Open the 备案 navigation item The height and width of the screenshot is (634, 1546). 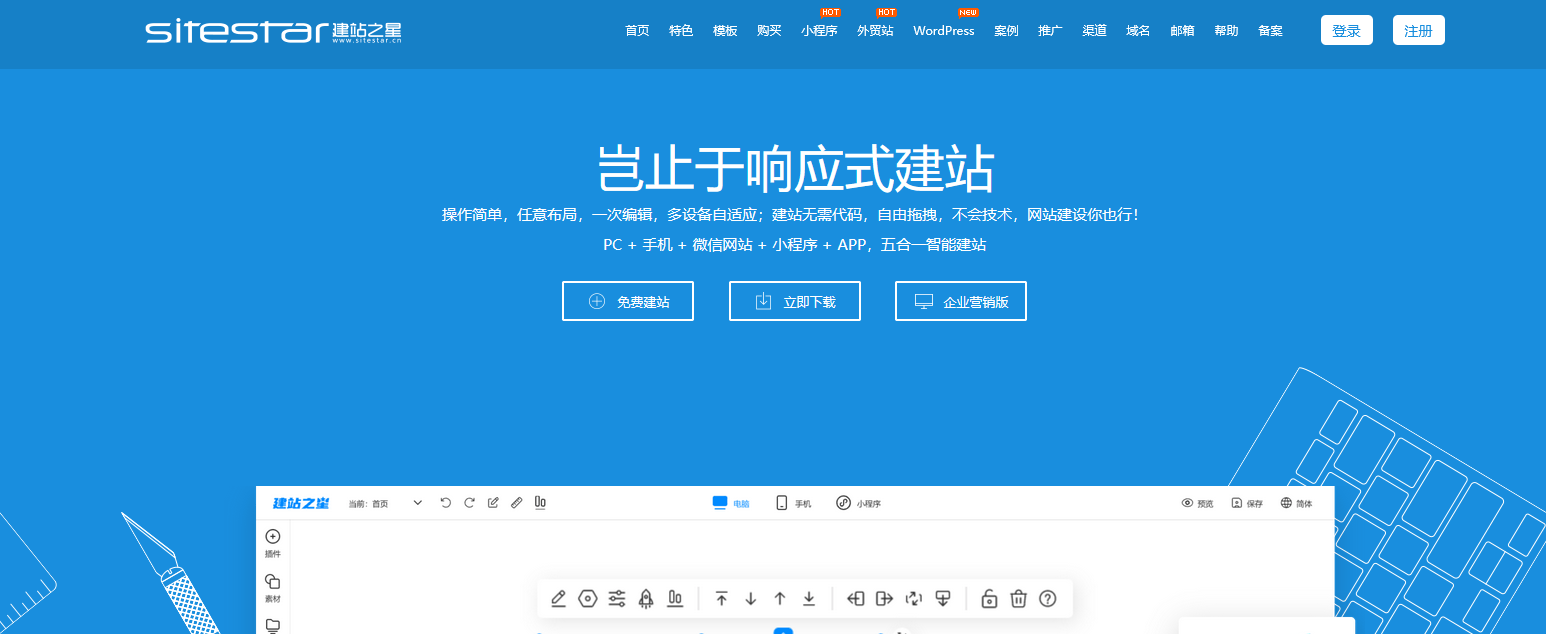click(x=1270, y=31)
